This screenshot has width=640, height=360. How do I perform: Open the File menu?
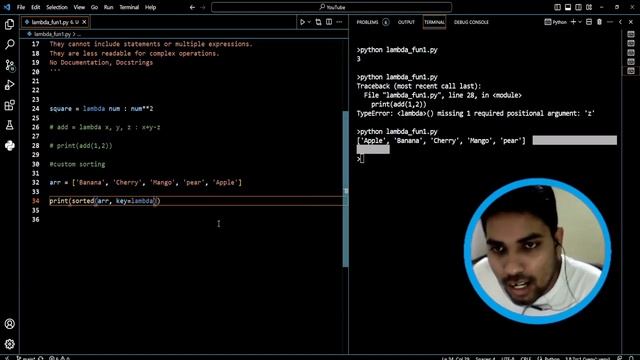(x=21, y=7)
